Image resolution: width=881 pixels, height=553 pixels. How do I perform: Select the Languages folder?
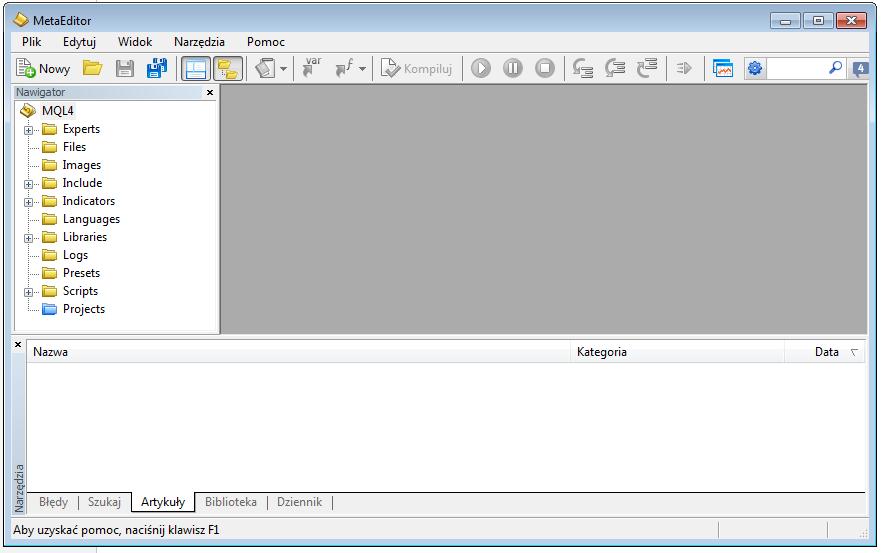pos(91,219)
